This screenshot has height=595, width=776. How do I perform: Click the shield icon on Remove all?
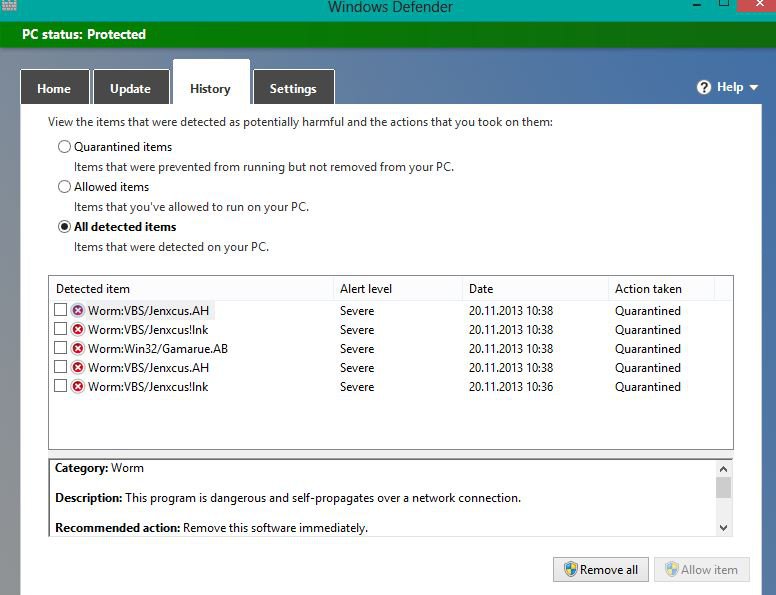tap(570, 570)
